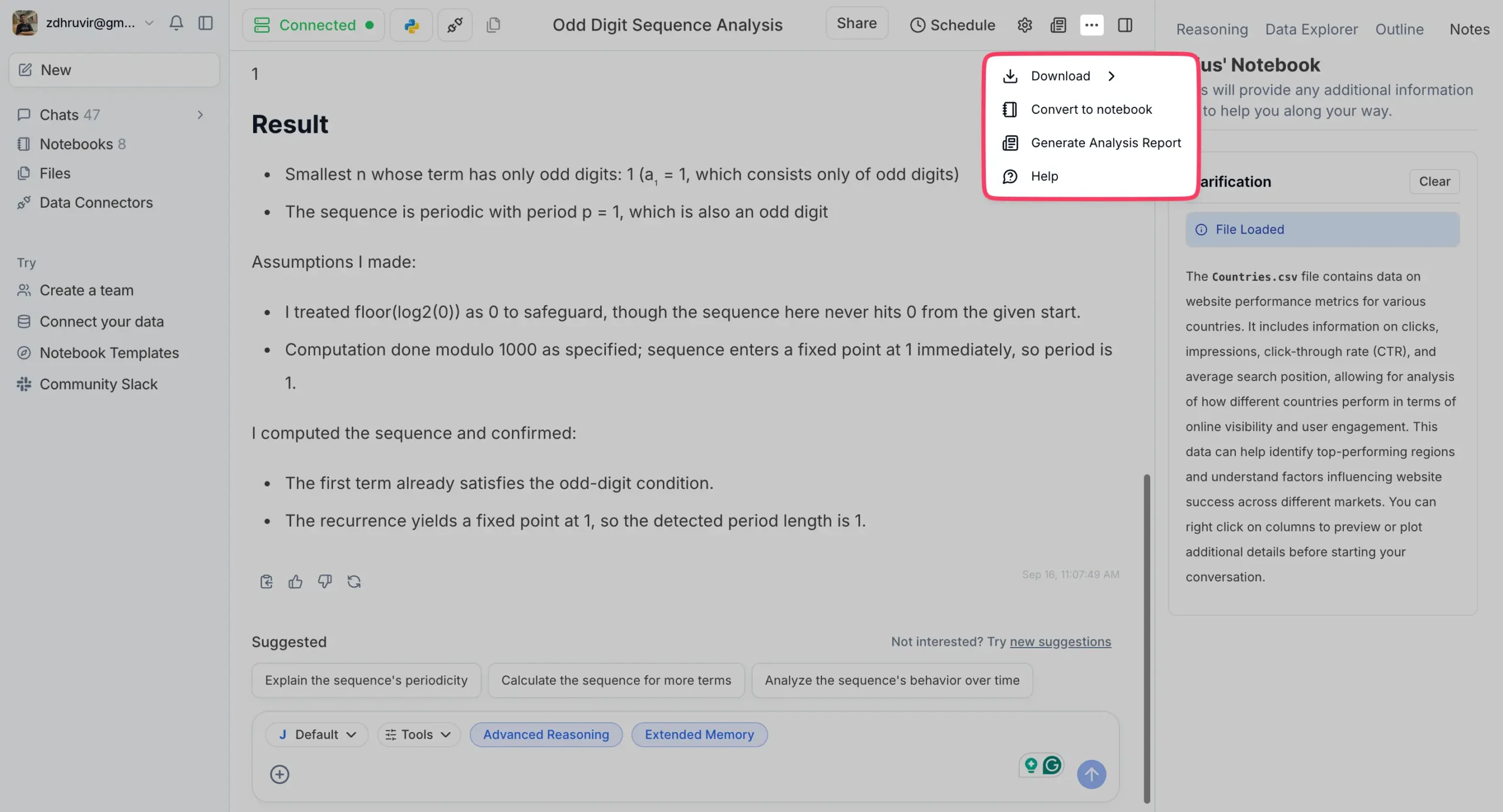Send message with the up arrow button

[x=1091, y=774]
